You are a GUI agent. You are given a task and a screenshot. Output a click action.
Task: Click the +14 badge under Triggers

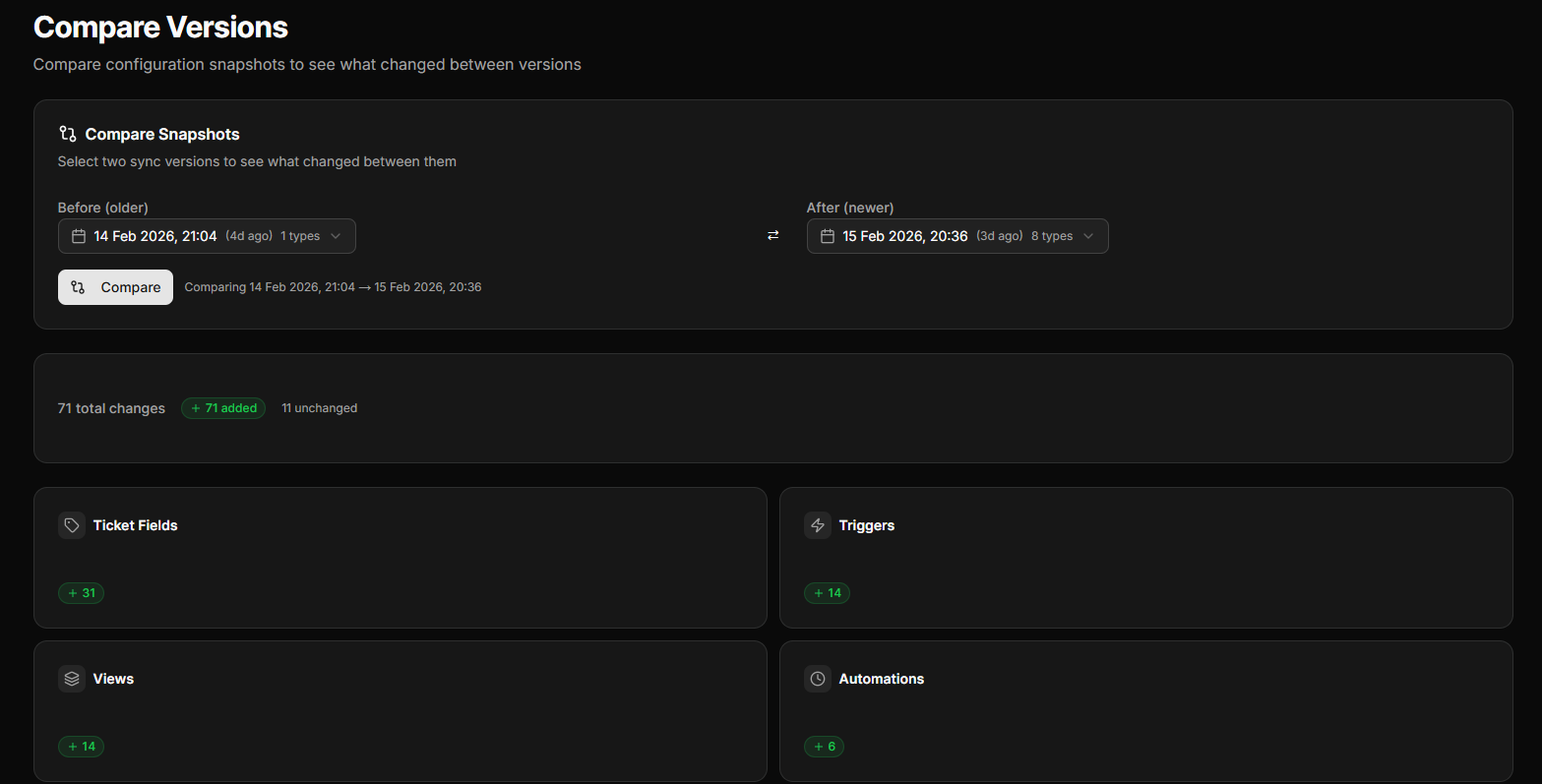(827, 592)
